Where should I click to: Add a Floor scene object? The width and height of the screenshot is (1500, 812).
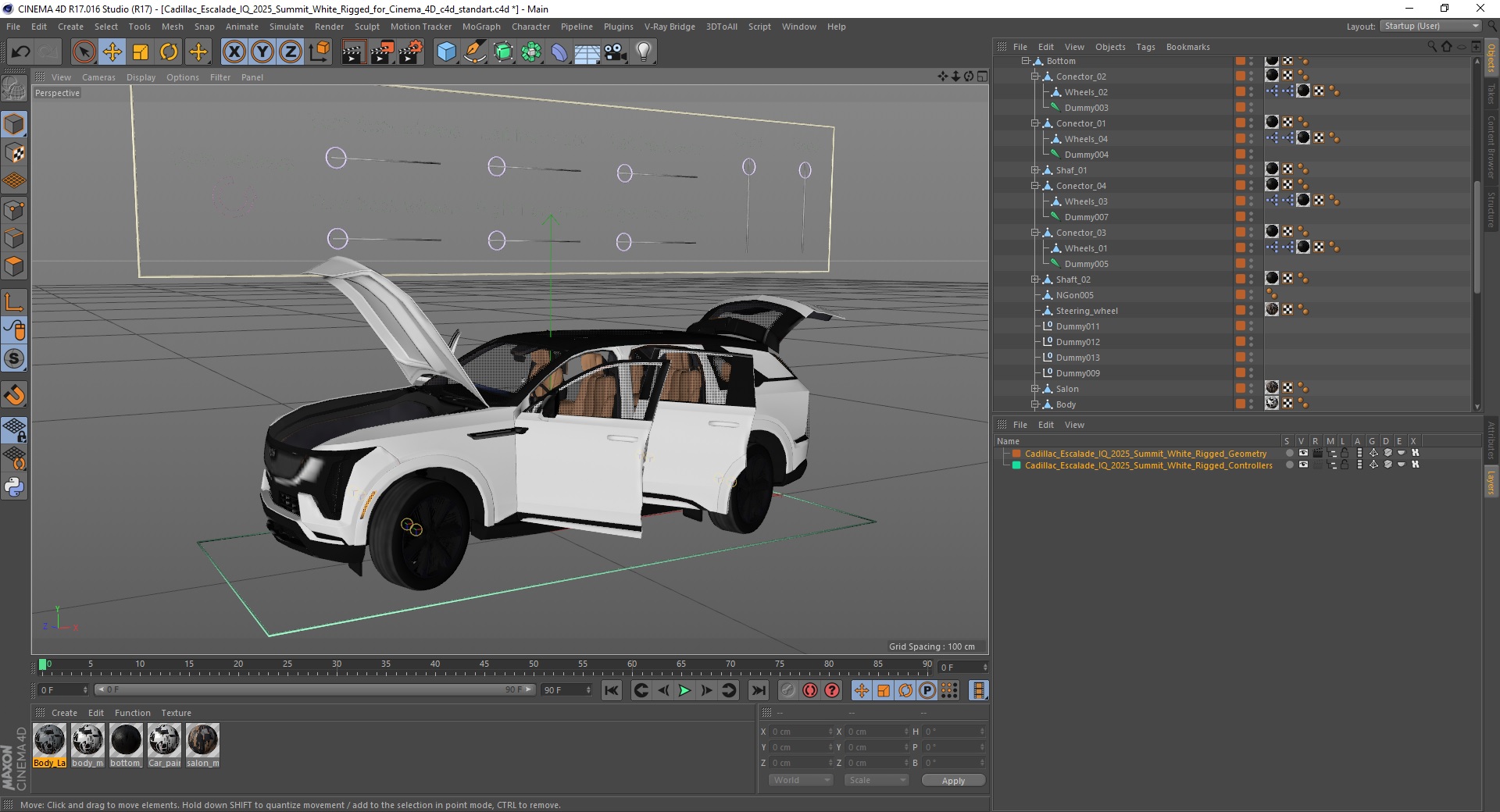[587, 52]
